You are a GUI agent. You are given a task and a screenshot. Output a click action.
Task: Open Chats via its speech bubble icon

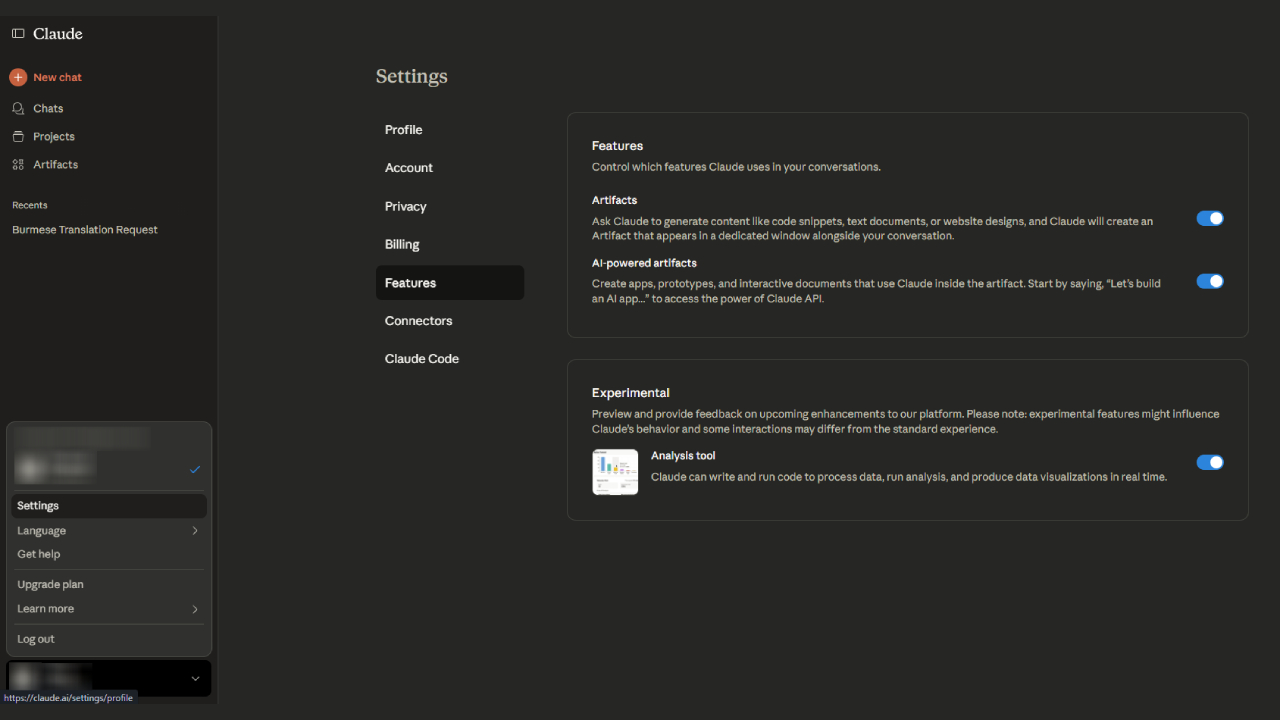tap(18, 108)
